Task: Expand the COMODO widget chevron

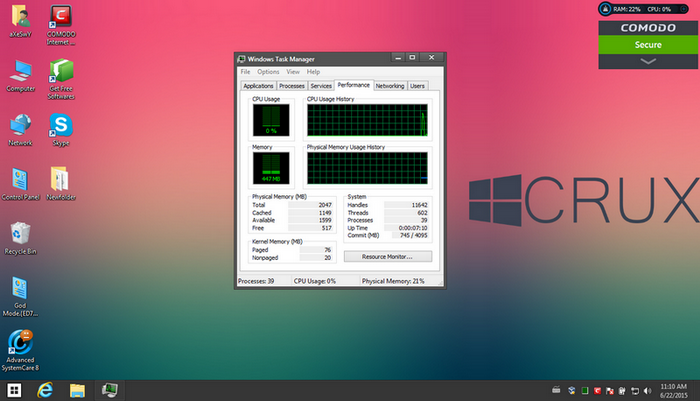Action: pyautogui.click(x=648, y=61)
